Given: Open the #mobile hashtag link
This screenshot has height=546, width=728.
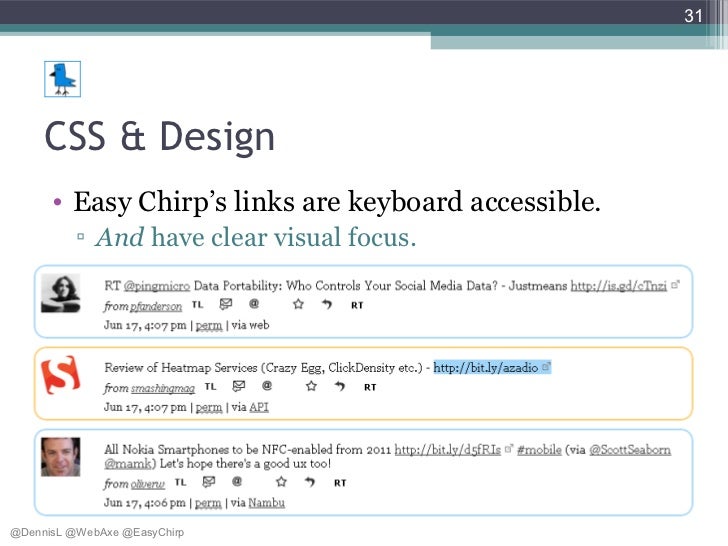Looking at the screenshot, I should [539, 449].
